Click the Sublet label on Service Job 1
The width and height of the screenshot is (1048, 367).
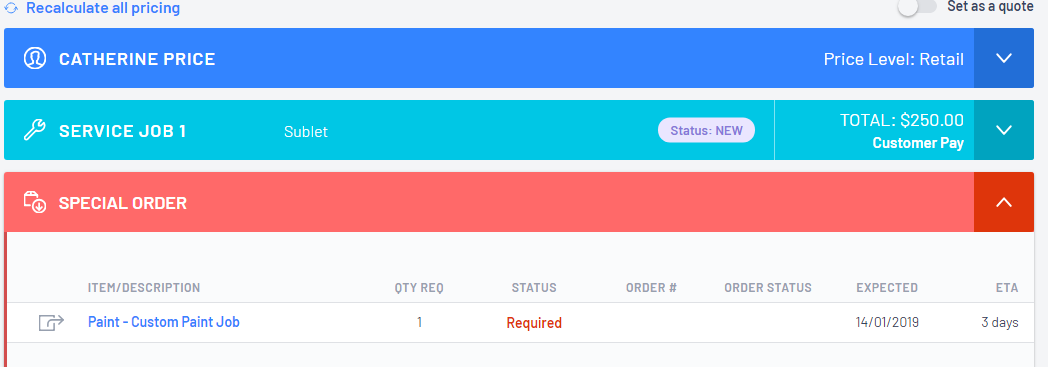pyautogui.click(x=306, y=132)
